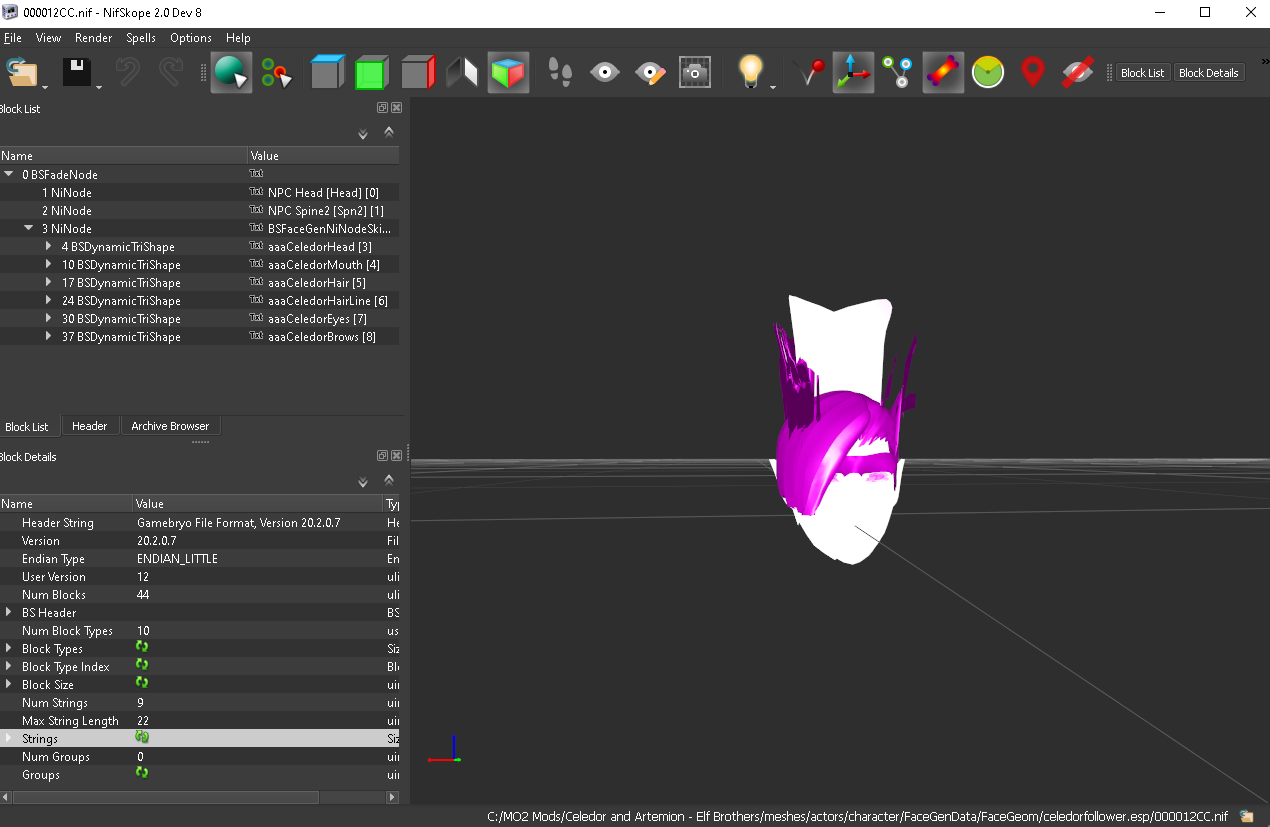This screenshot has width=1270, height=827.
Task: Select the multicolor perspective cube icon
Action: coord(508,72)
